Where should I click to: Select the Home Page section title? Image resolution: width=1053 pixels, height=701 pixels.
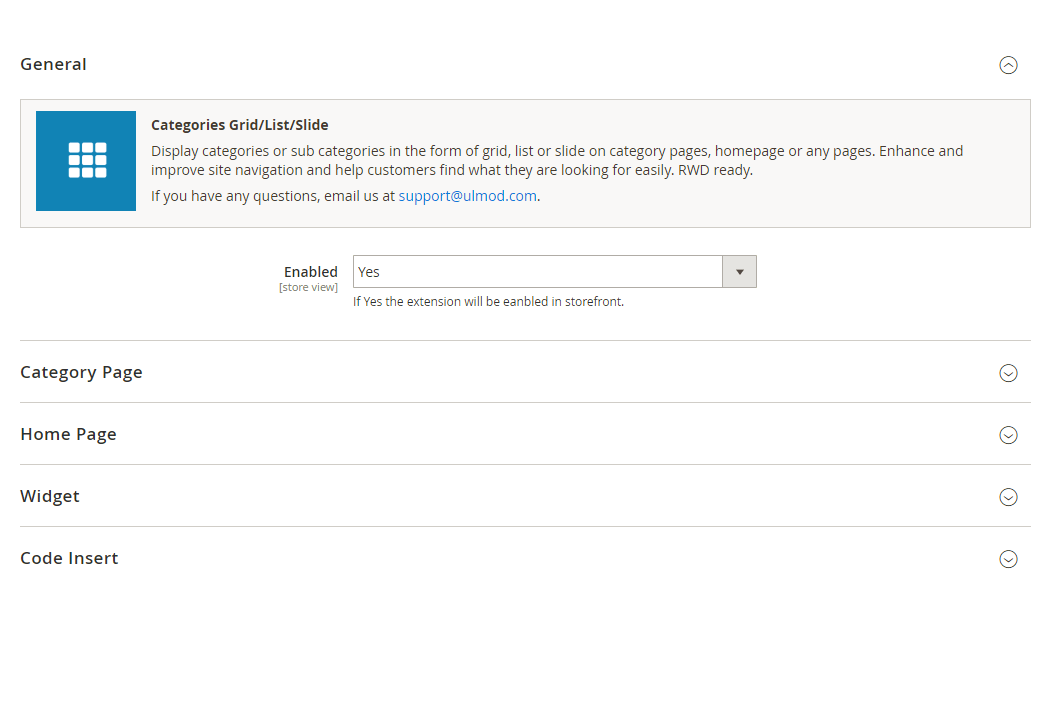(x=68, y=434)
